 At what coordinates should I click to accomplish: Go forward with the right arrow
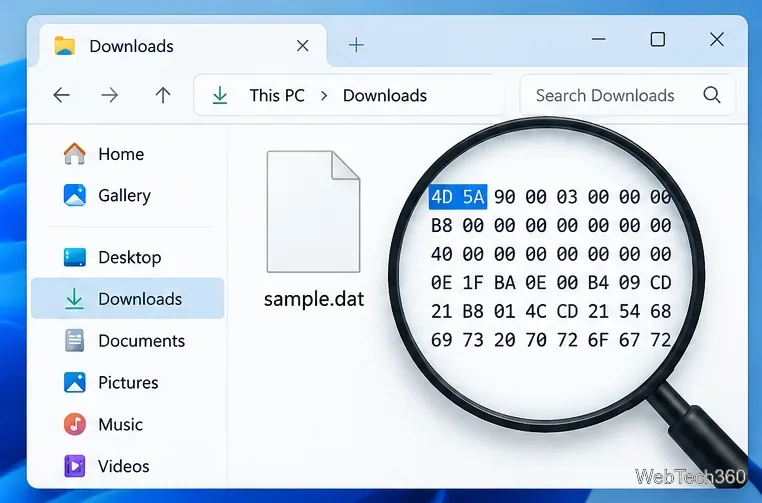110,95
